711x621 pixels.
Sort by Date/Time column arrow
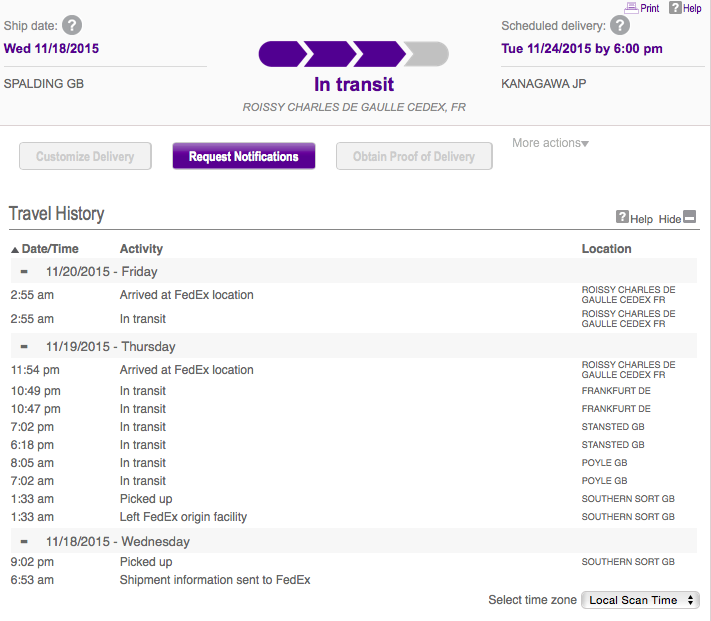click(15, 249)
